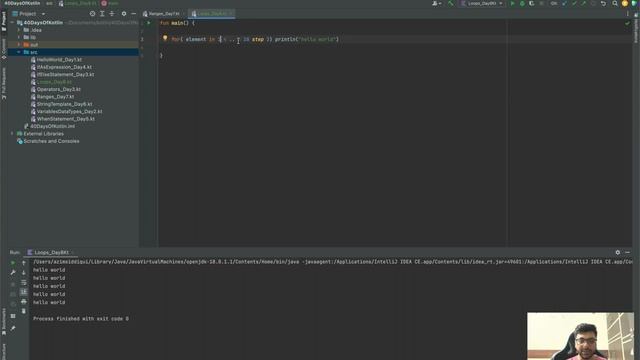
Task: Click Process finished exit code text
Action: pos(81,319)
